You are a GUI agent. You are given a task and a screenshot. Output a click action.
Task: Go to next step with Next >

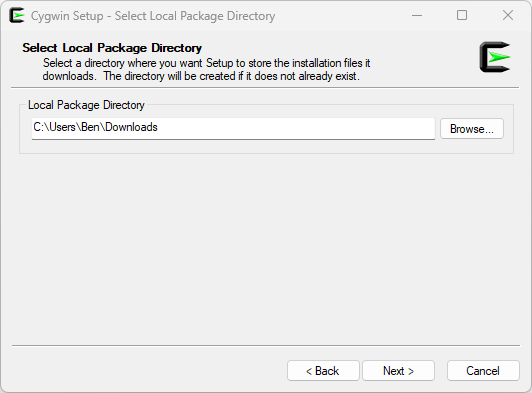(x=398, y=371)
